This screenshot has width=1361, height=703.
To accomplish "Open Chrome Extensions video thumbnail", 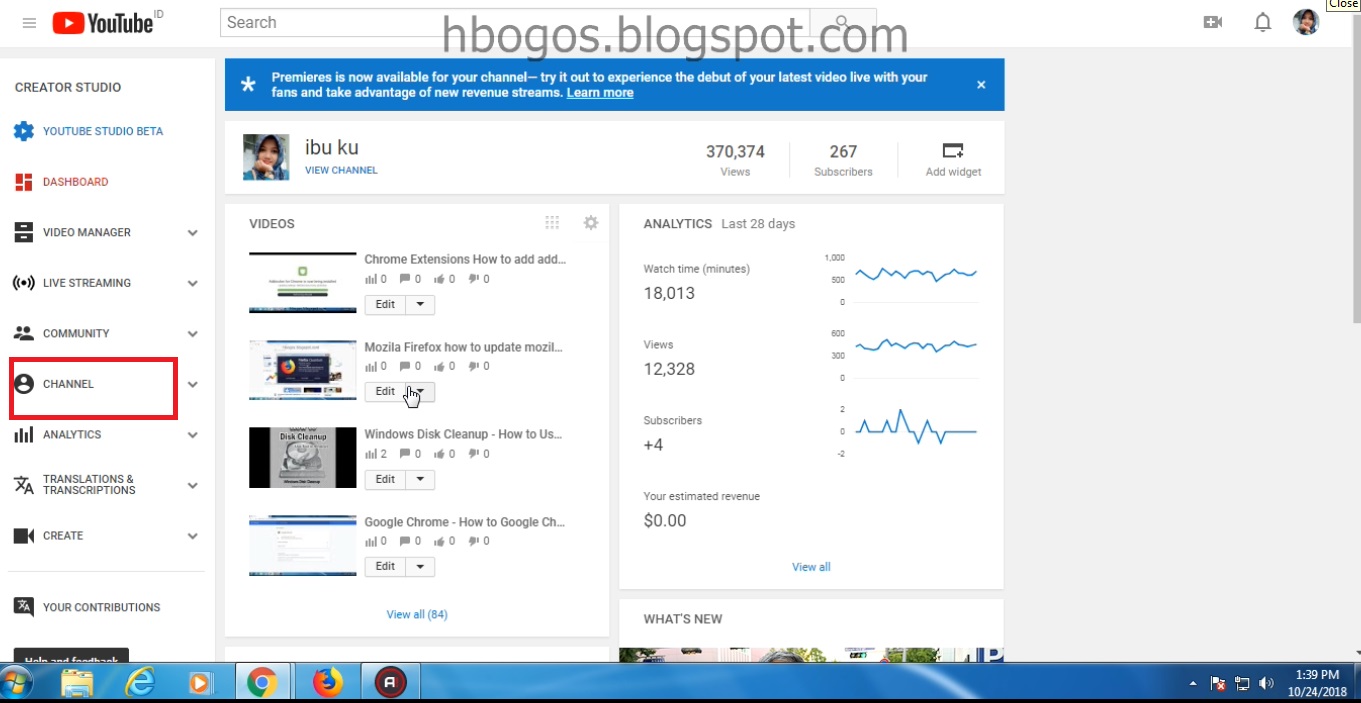I will coord(303,283).
